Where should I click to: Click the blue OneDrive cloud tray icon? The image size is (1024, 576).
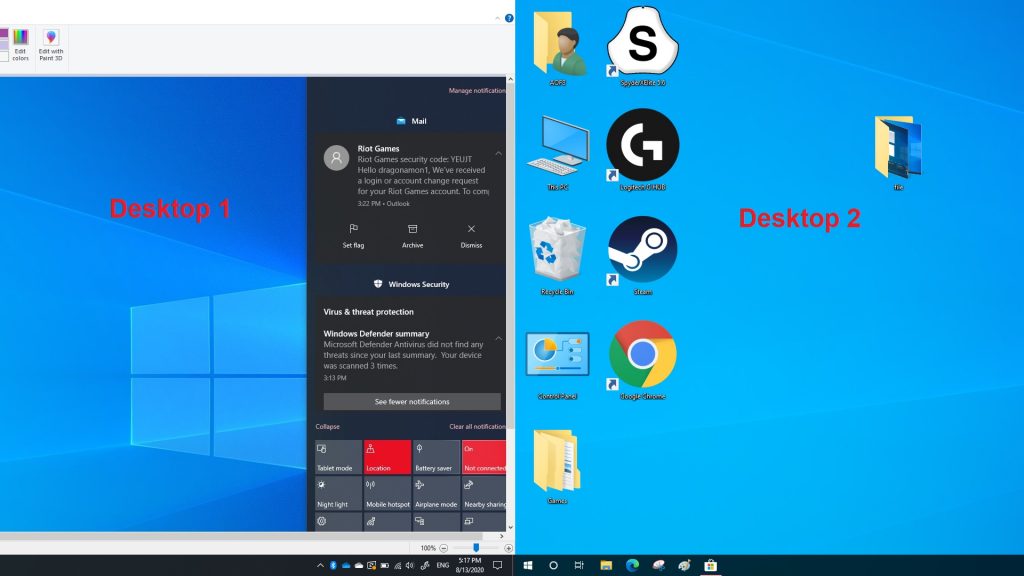point(346,566)
